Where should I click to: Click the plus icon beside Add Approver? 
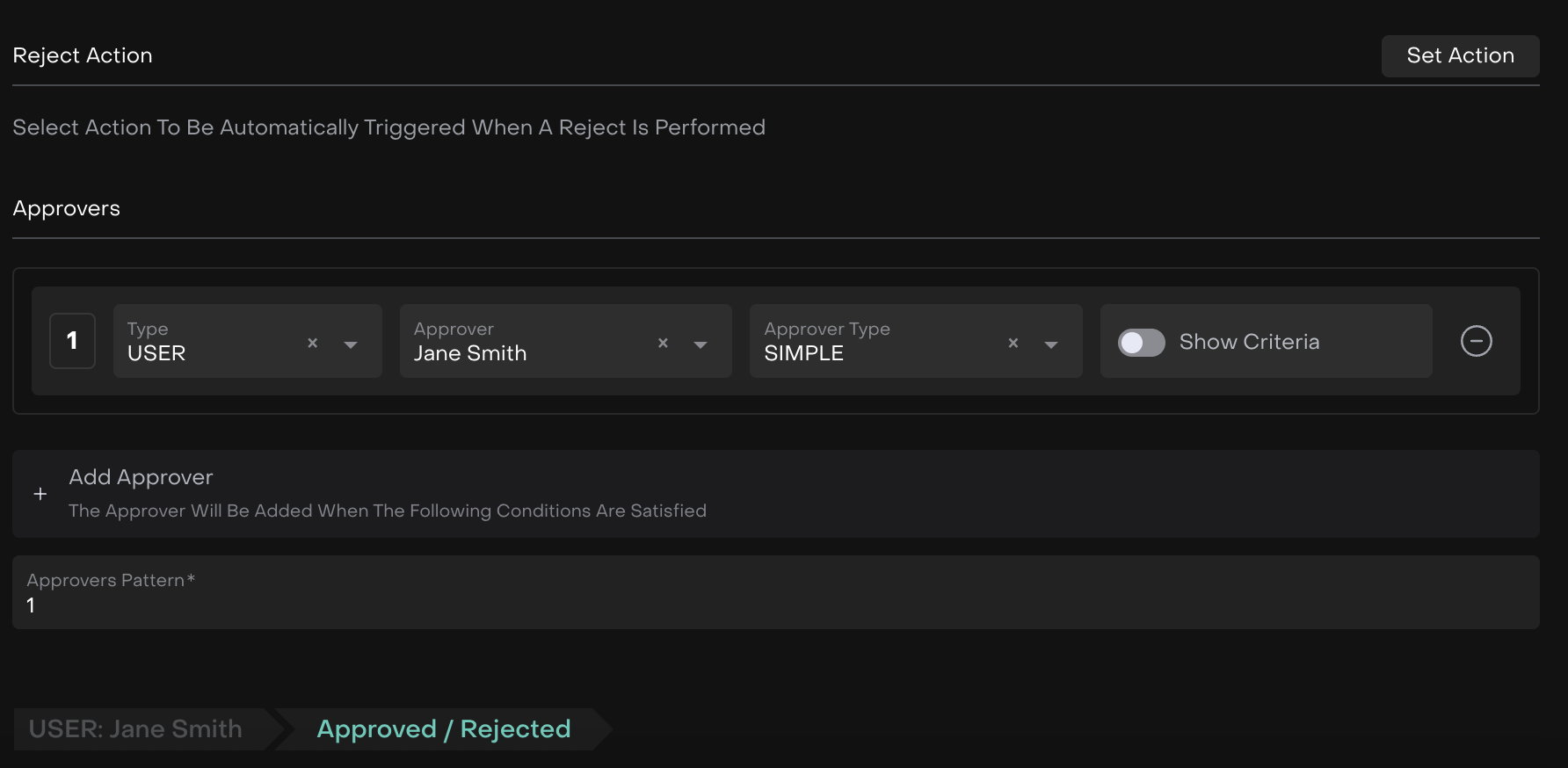pyautogui.click(x=40, y=494)
